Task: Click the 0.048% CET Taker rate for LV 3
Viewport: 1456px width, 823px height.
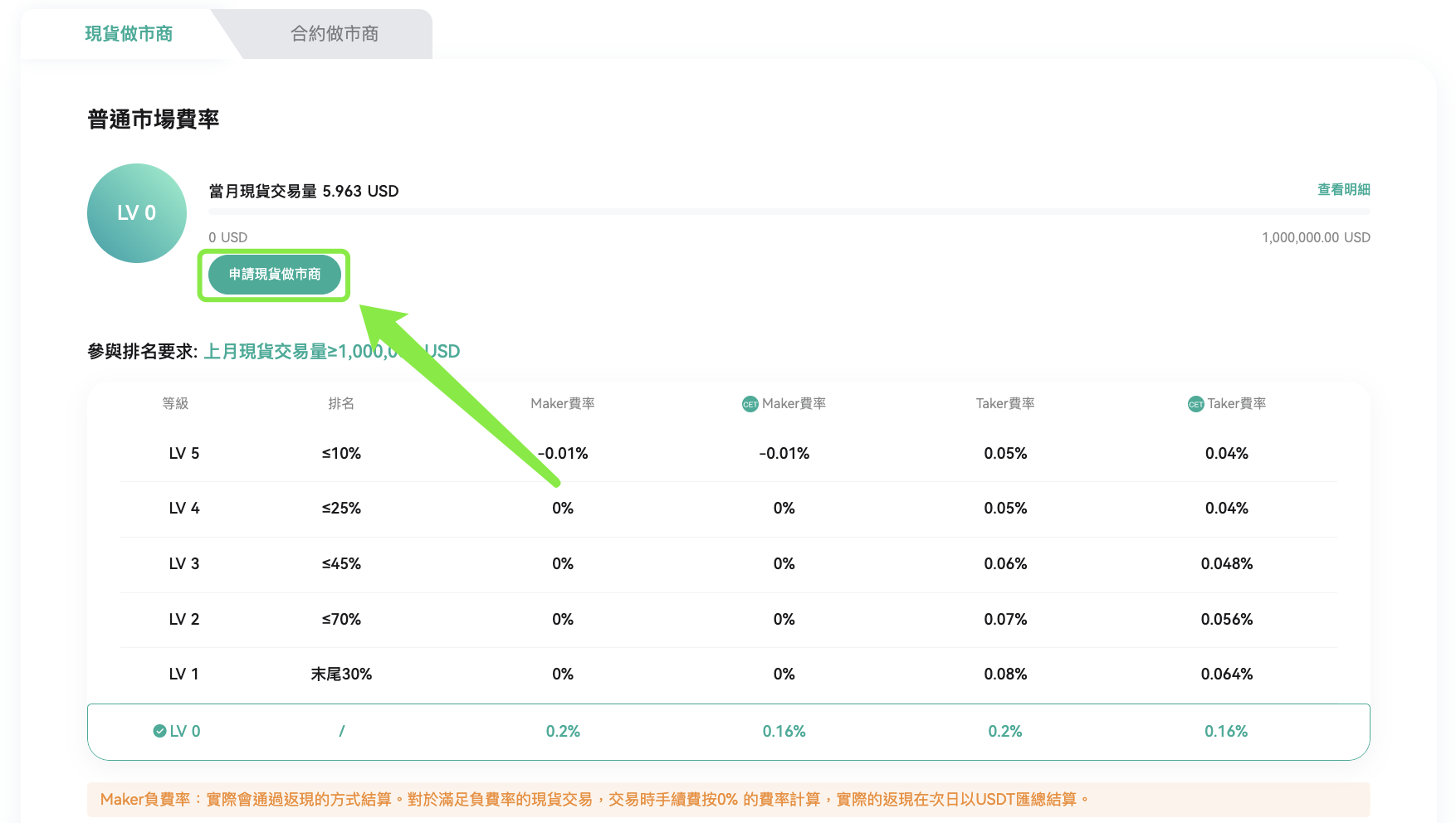Action: [x=1227, y=564]
